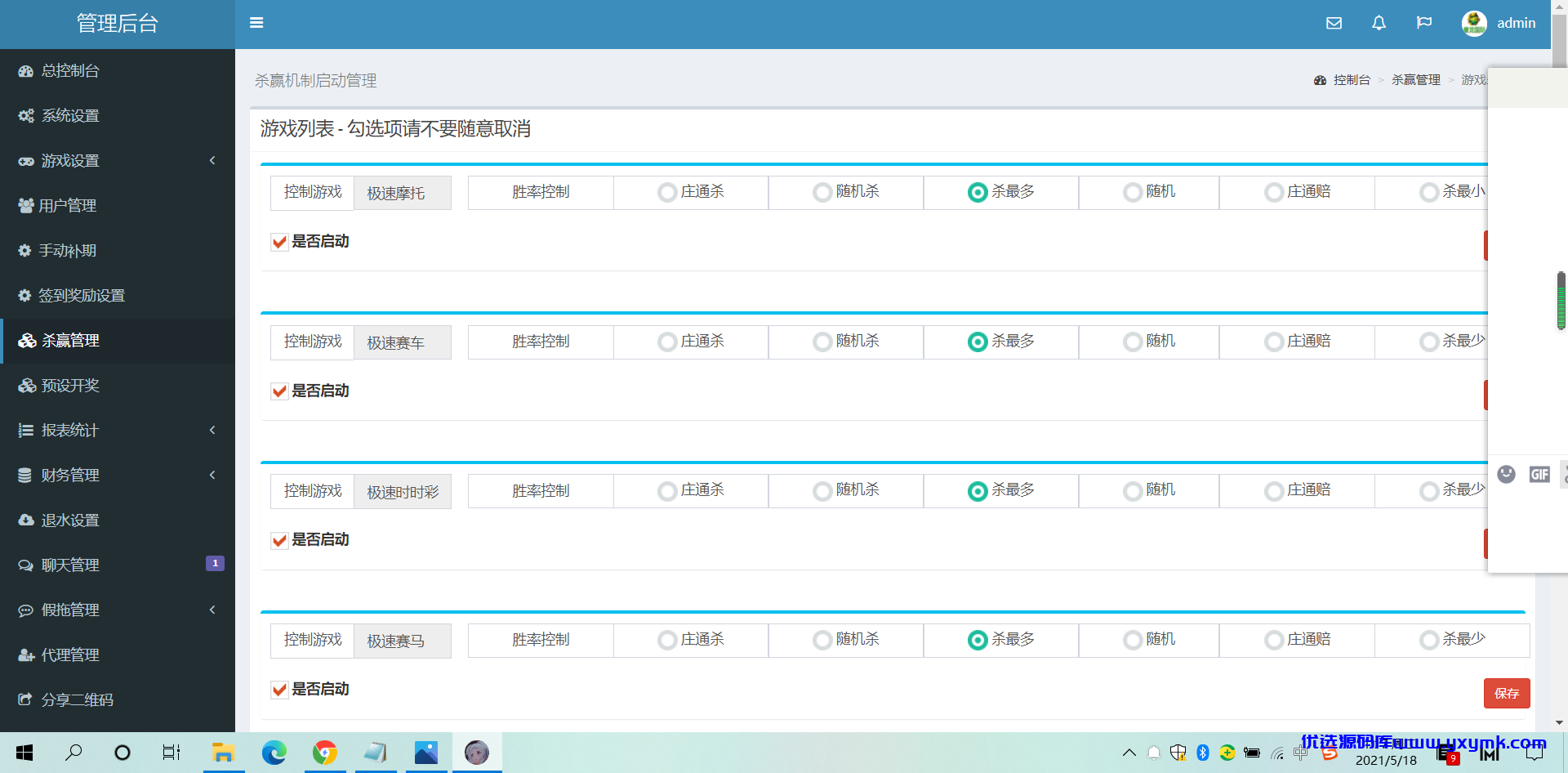Click the 极速时时彩 game name field
1568x773 pixels.
point(403,492)
